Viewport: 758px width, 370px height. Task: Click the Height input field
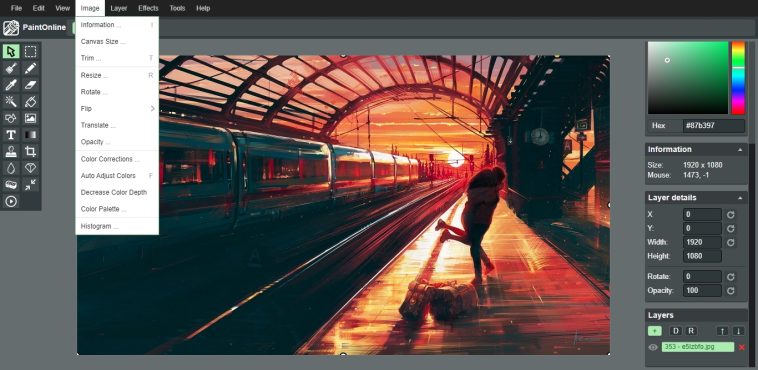[702, 256]
